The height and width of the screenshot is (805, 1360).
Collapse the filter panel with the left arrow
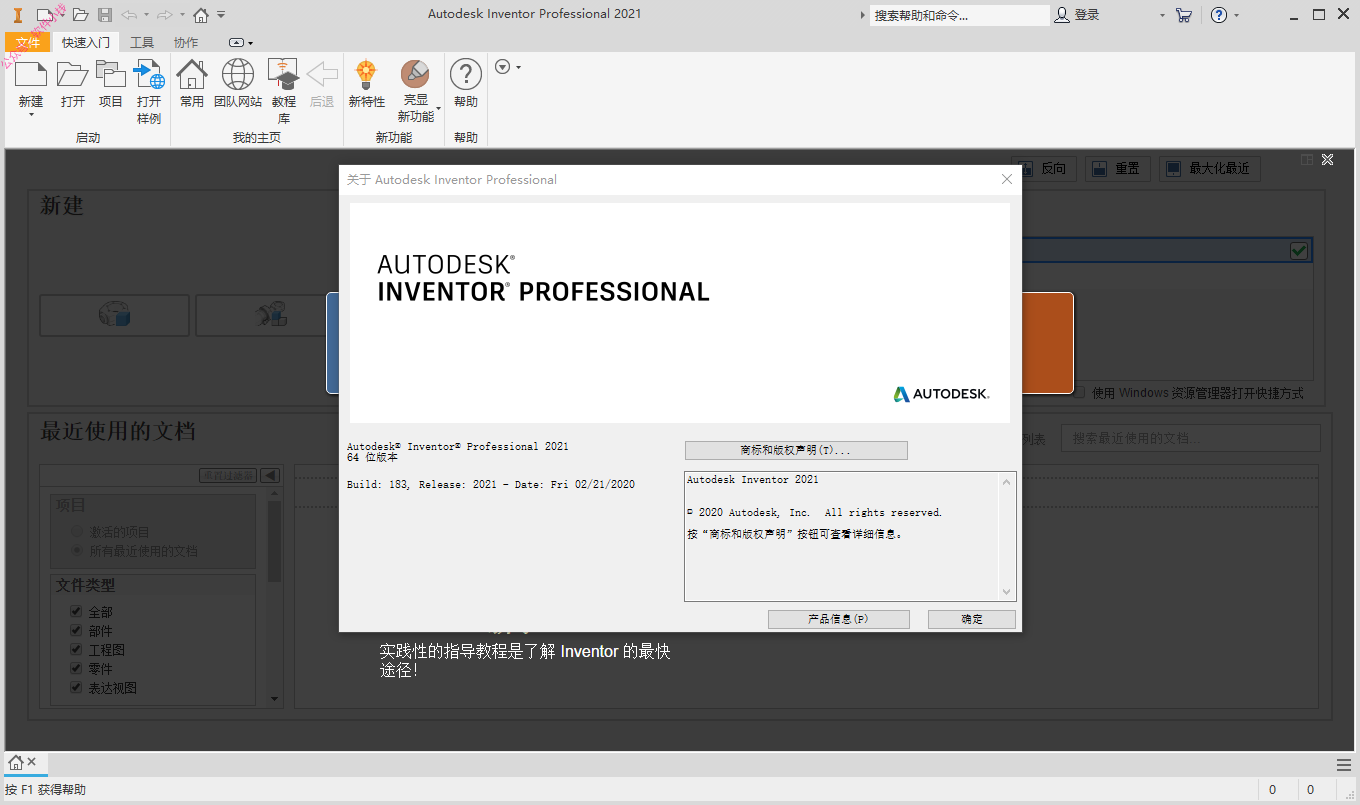[270, 475]
